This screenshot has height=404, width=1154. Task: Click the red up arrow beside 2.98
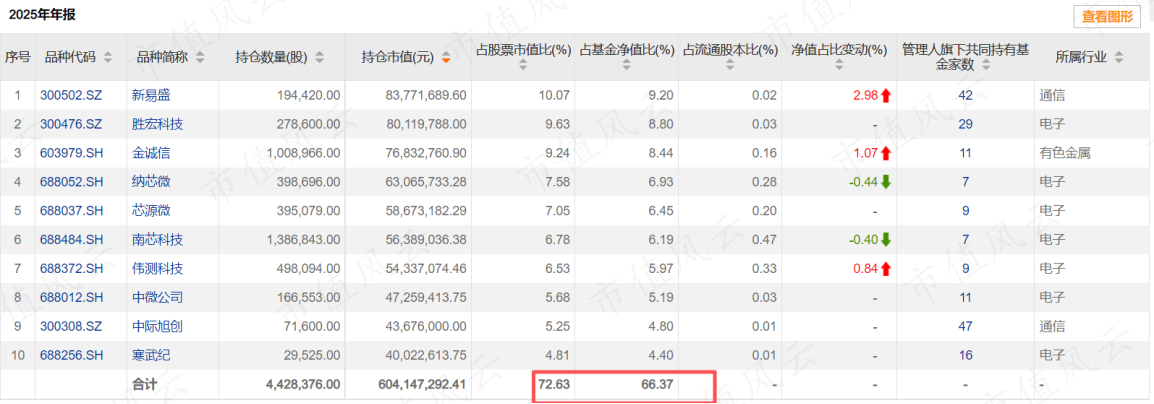click(885, 95)
